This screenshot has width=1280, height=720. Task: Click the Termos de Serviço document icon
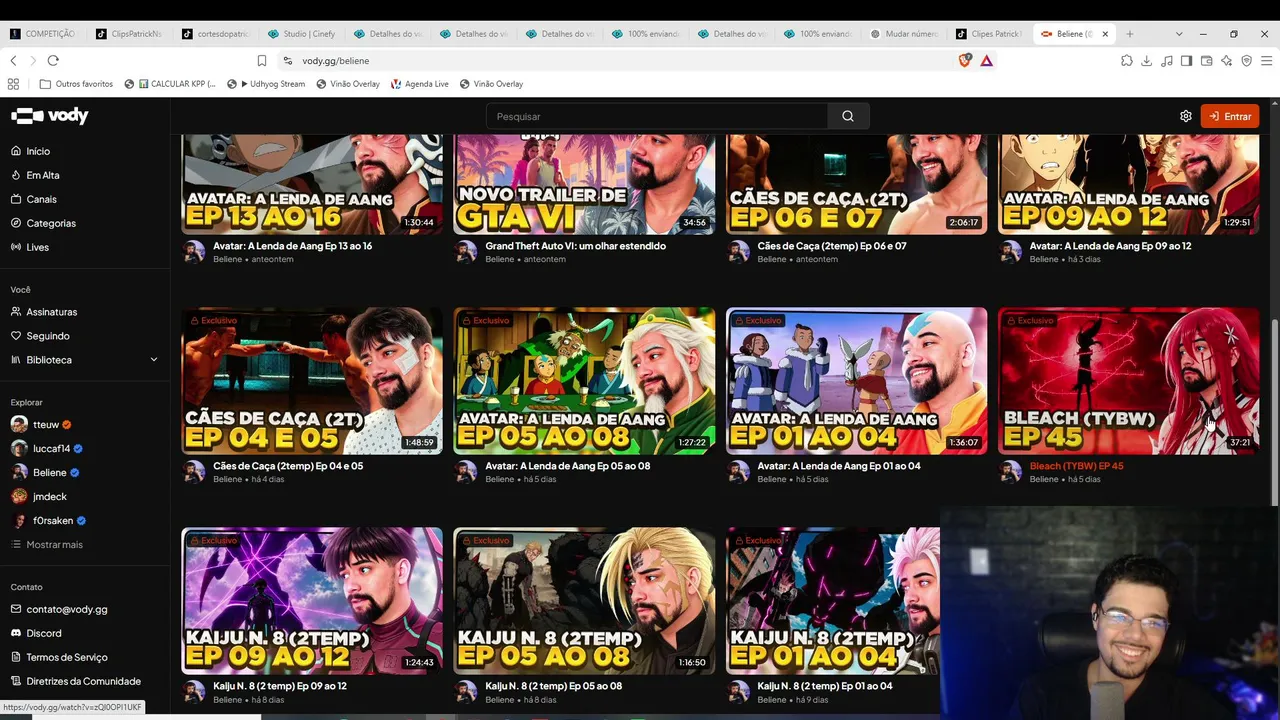pos(16,657)
